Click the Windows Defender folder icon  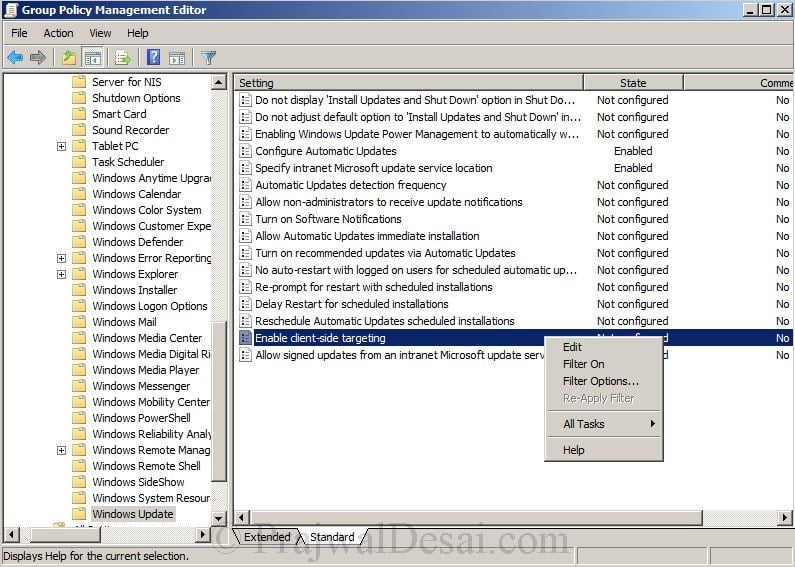pos(79,242)
